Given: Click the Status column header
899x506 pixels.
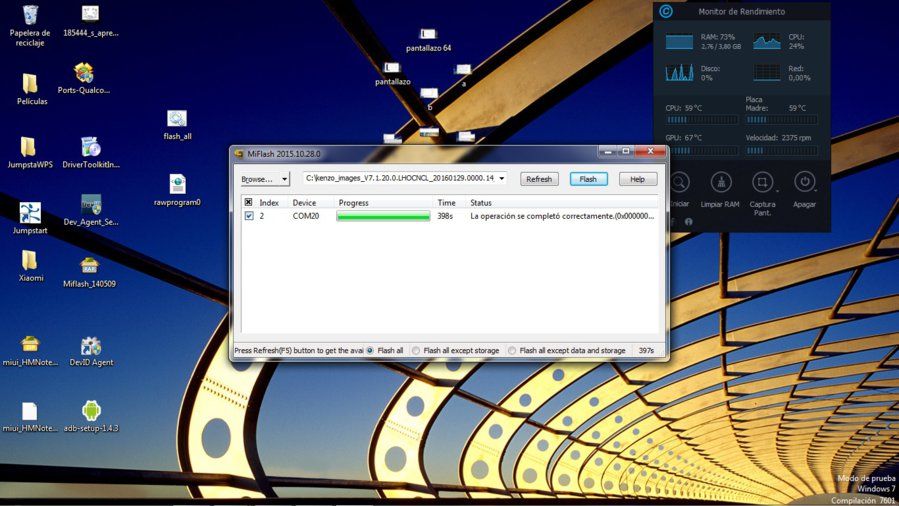Looking at the screenshot, I should coord(562,203).
